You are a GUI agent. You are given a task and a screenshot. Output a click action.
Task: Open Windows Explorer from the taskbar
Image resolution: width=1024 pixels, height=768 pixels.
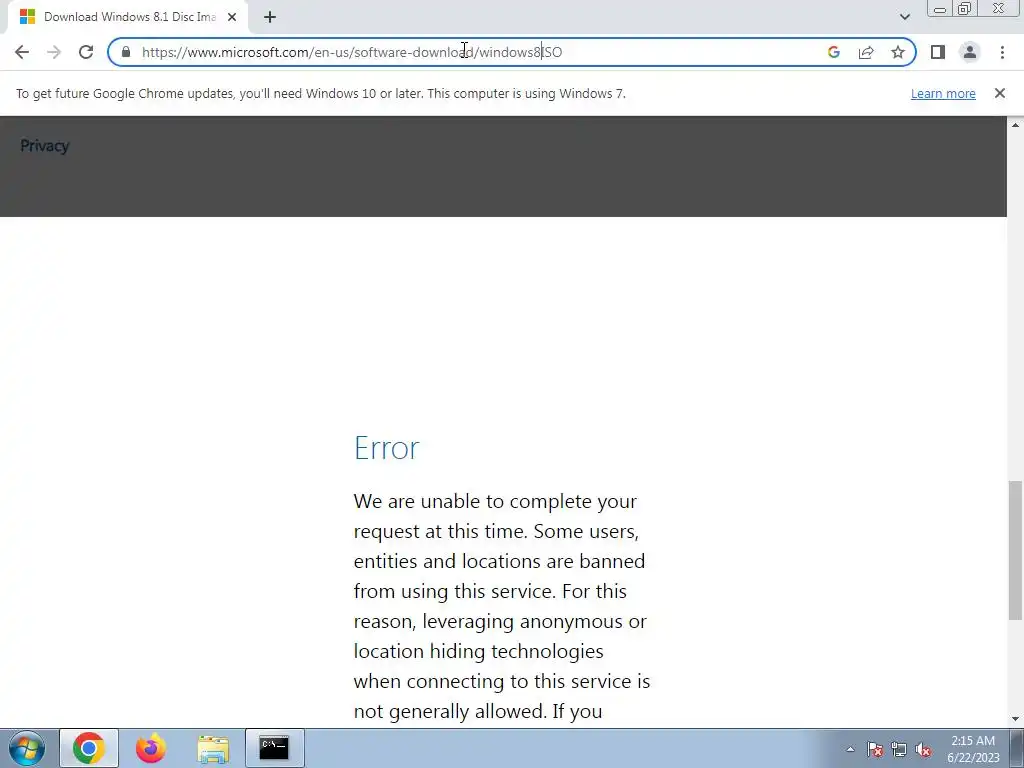(x=213, y=748)
